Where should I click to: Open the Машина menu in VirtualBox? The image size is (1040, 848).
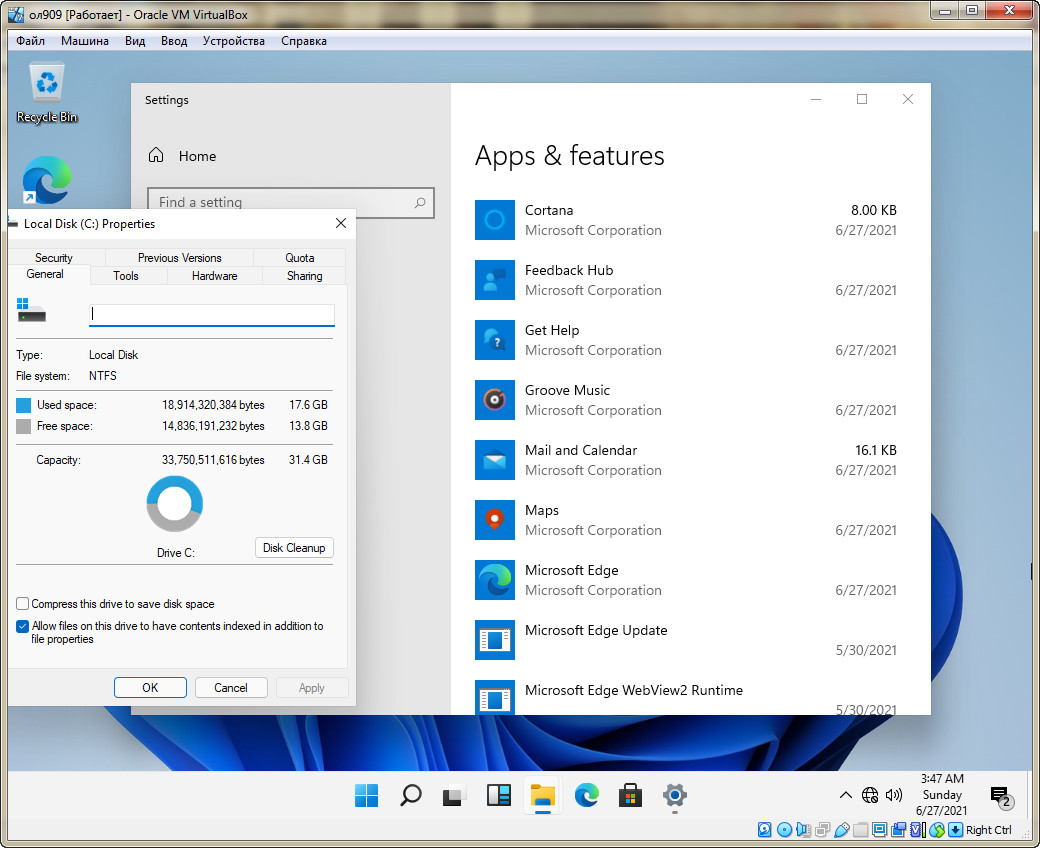point(85,41)
